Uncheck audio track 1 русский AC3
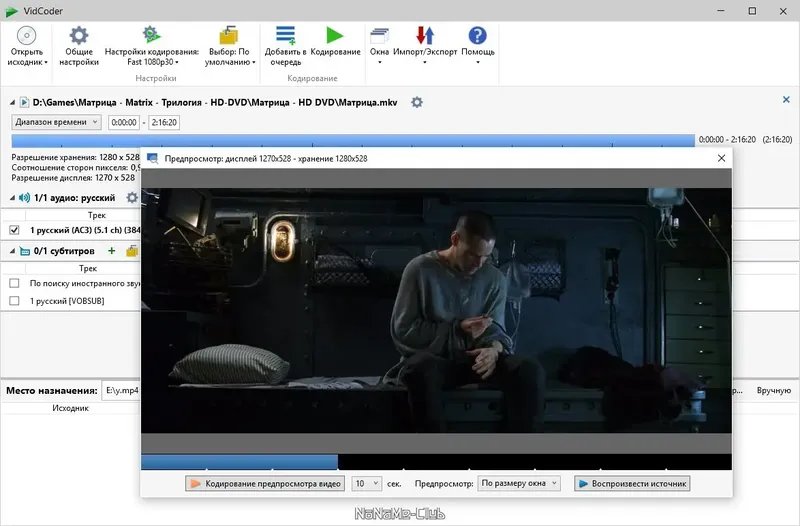Viewport: 800px width, 526px height. (14, 230)
